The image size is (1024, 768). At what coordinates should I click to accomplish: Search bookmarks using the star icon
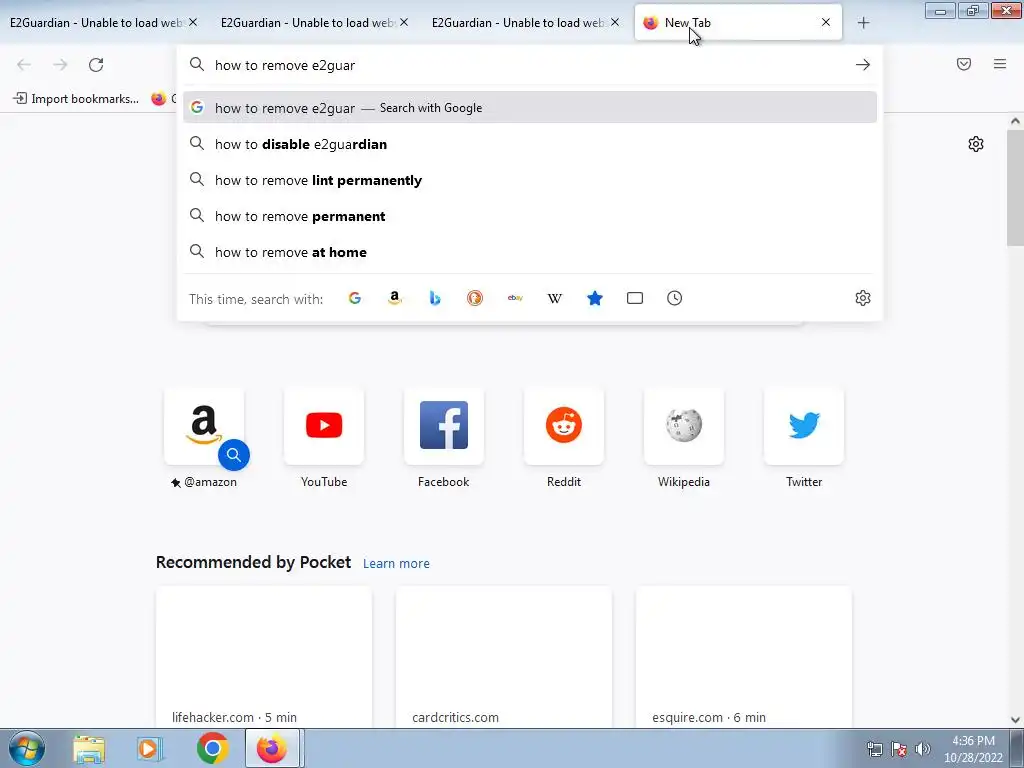click(595, 298)
